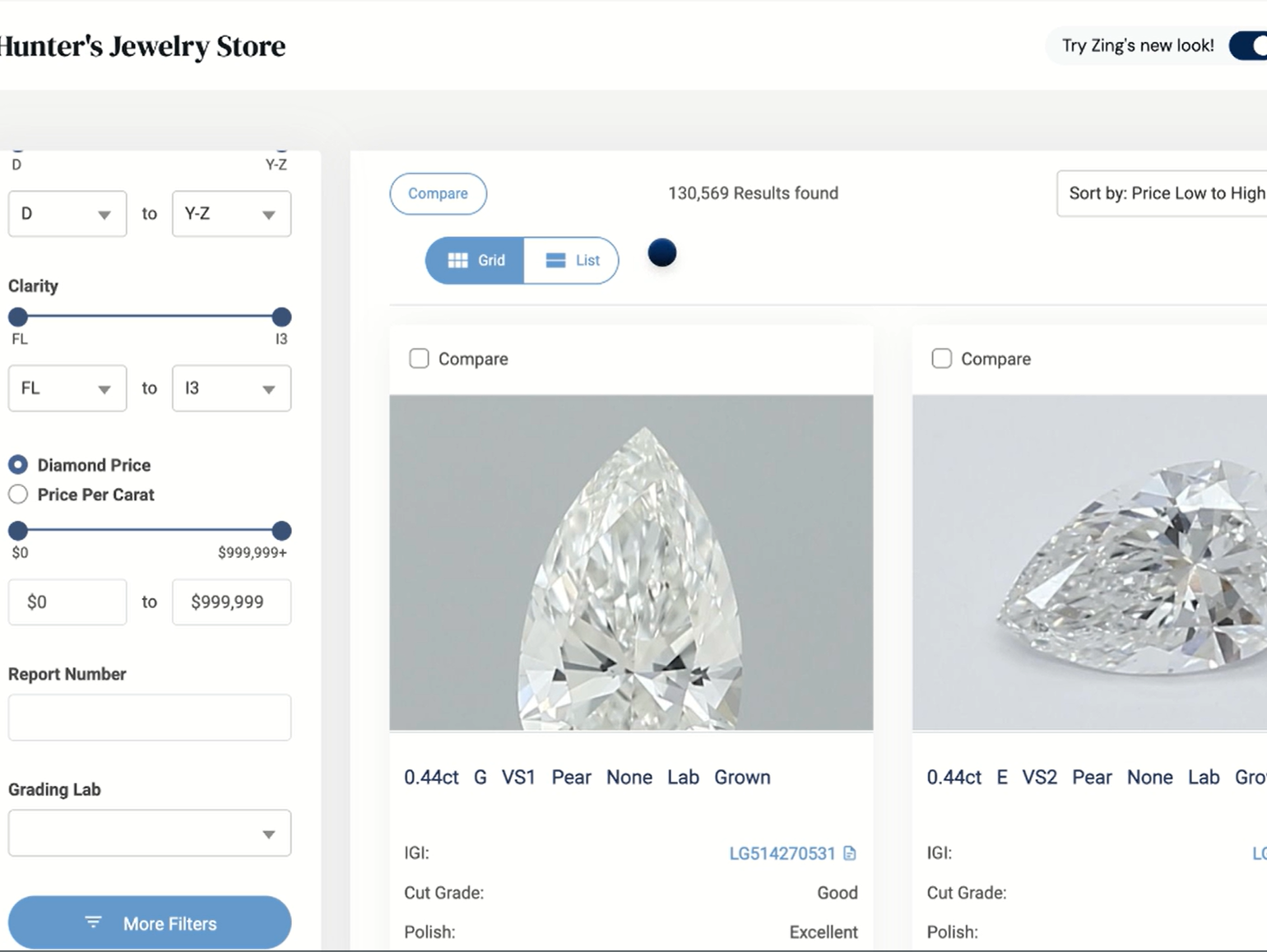The height and width of the screenshot is (952, 1267).
Task: Open IGI report link LG514270531
Action: tap(782, 853)
